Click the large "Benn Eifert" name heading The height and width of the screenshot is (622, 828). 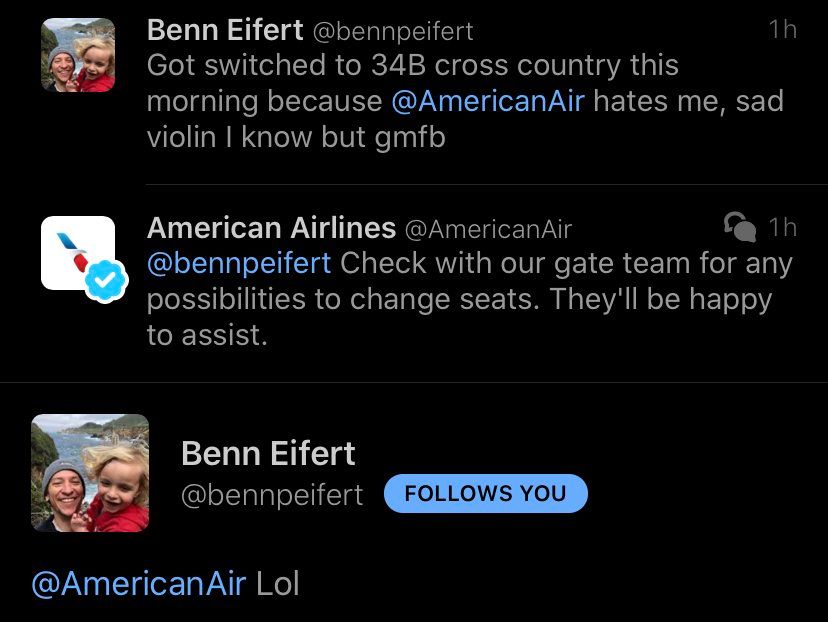(x=268, y=454)
